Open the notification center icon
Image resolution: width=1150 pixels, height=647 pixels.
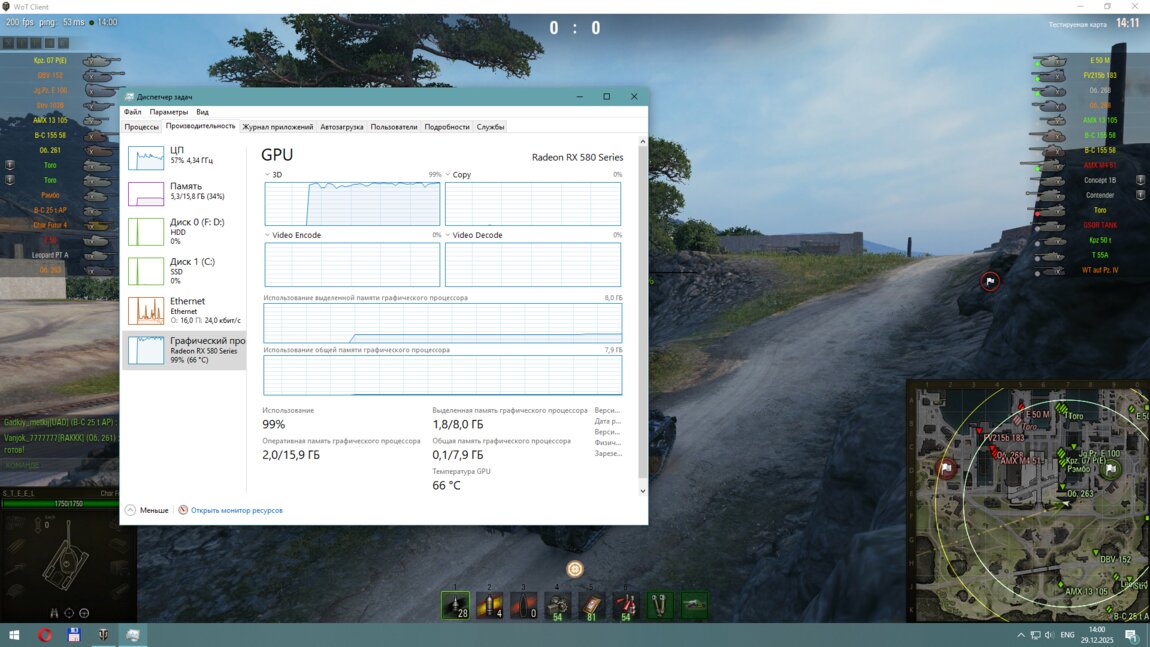1131,635
